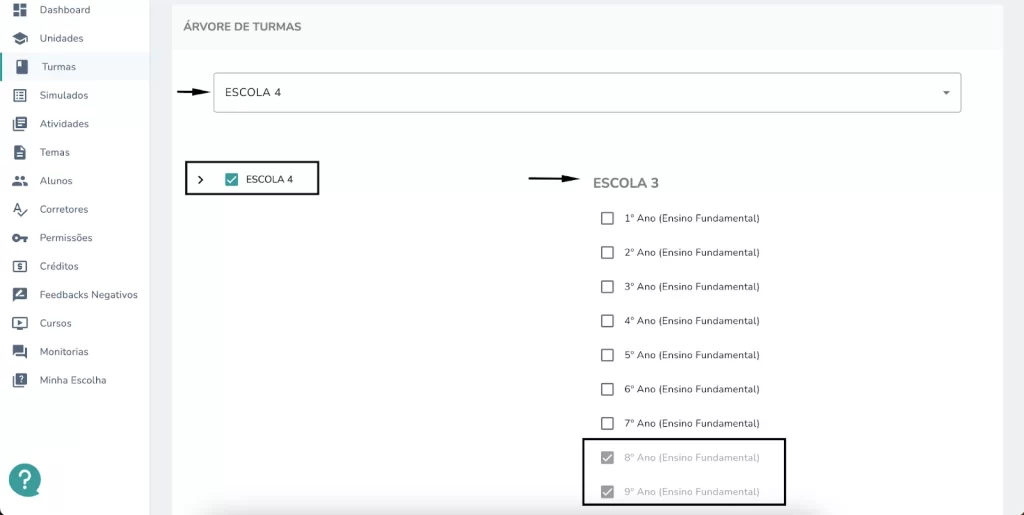Go to Atividades in the sidebar
This screenshot has width=1024, height=515.
point(64,124)
